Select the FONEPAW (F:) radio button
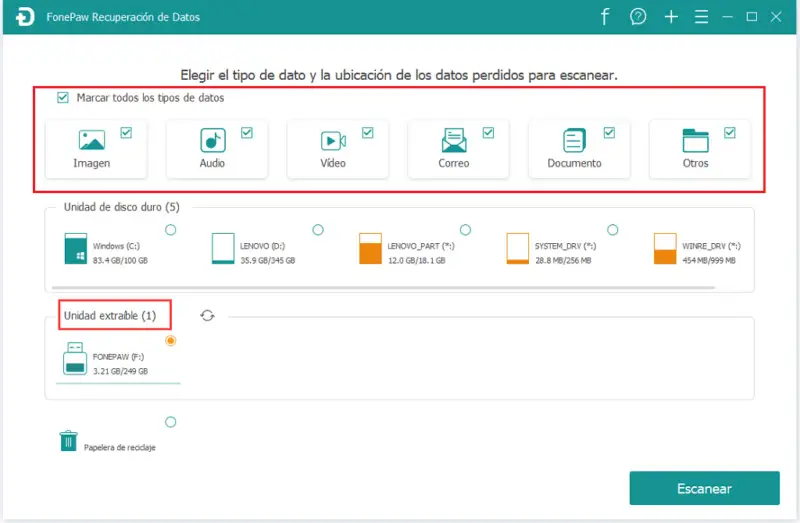 pos(171,340)
